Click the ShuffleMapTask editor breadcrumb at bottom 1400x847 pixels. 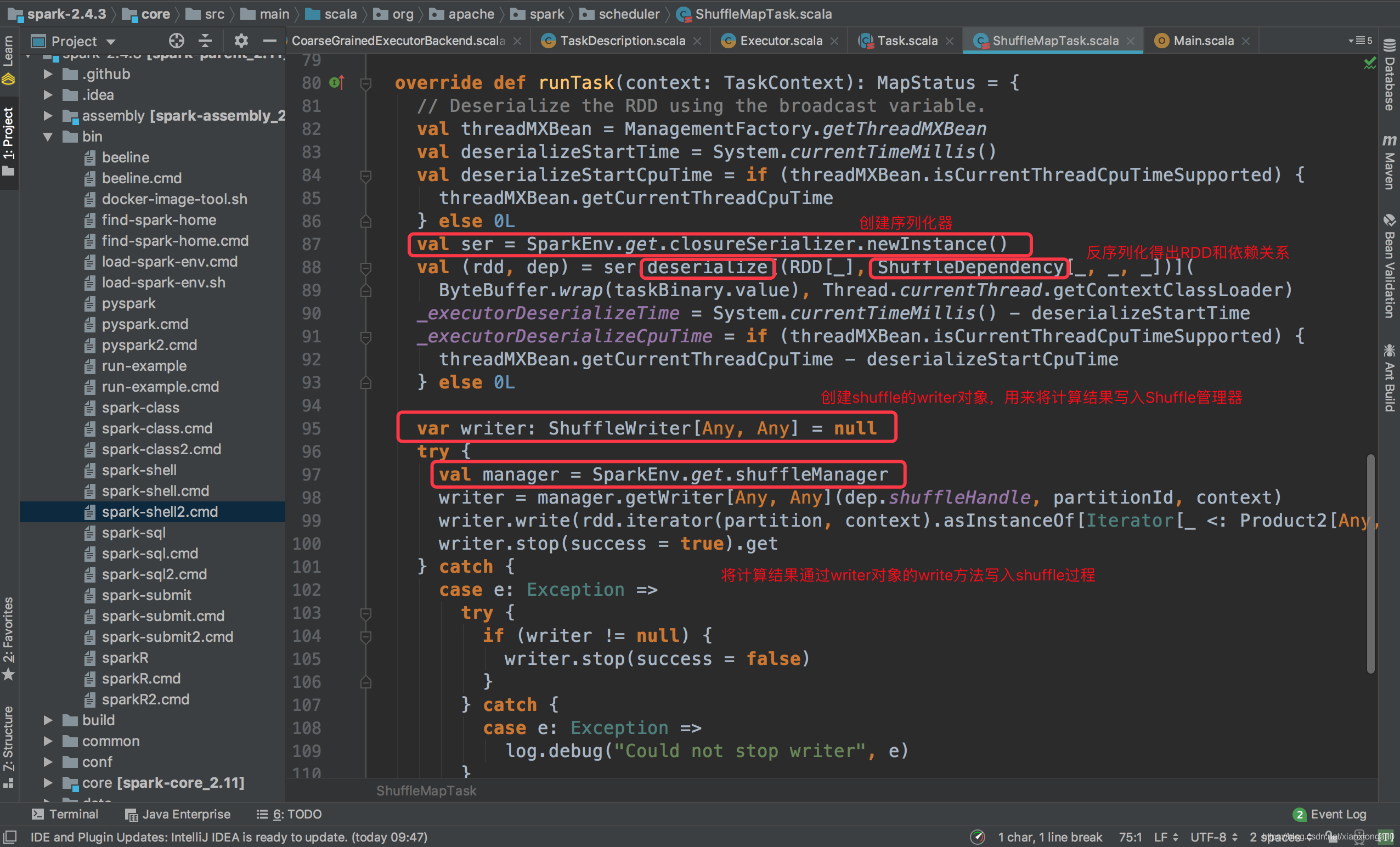[426, 790]
